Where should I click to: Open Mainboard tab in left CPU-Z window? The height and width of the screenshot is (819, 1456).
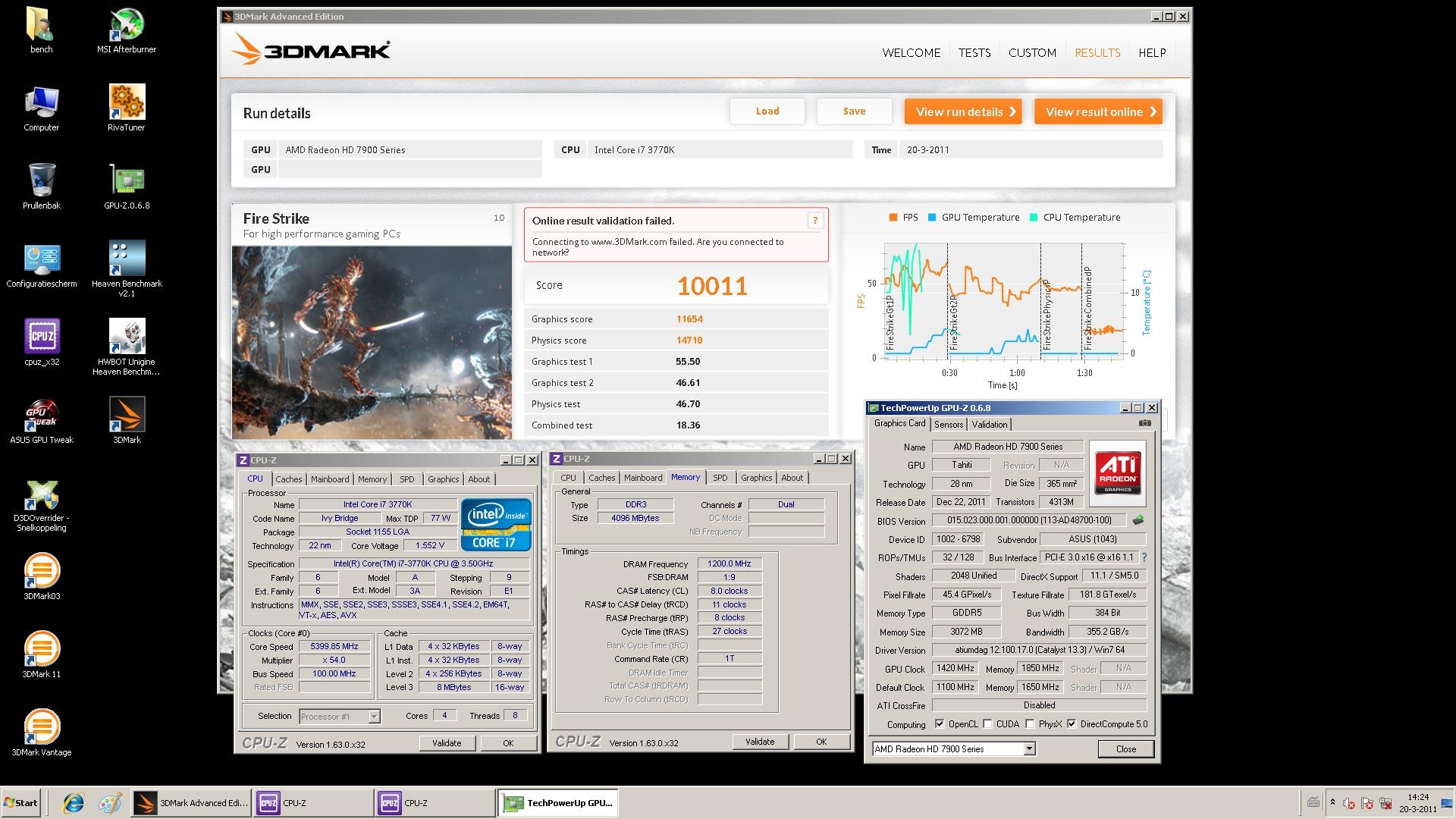(x=330, y=479)
